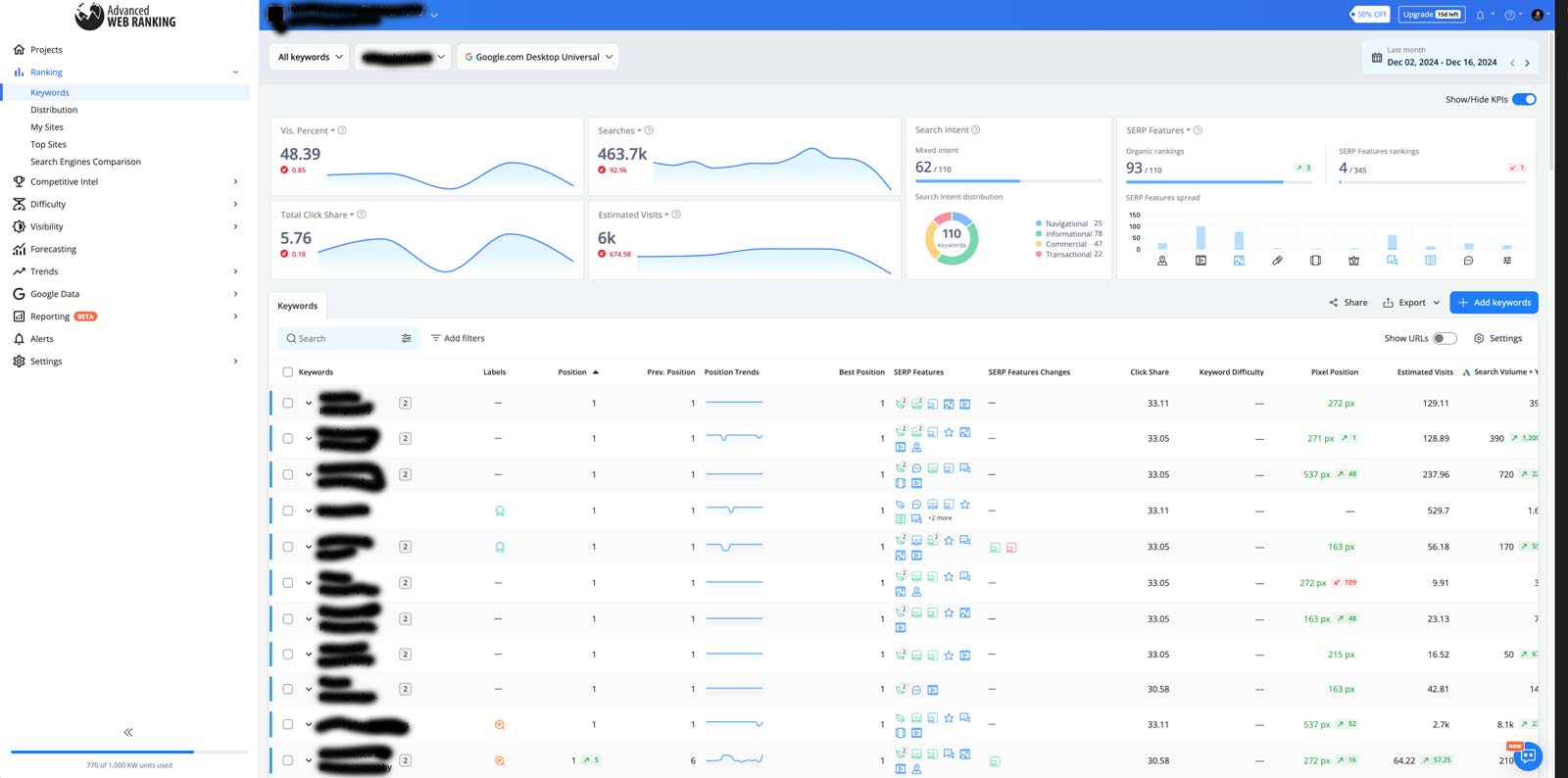The image size is (1568, 778).
Task: Click the crown icon in SERP Features spread
Action: (x=1353, y=261)
